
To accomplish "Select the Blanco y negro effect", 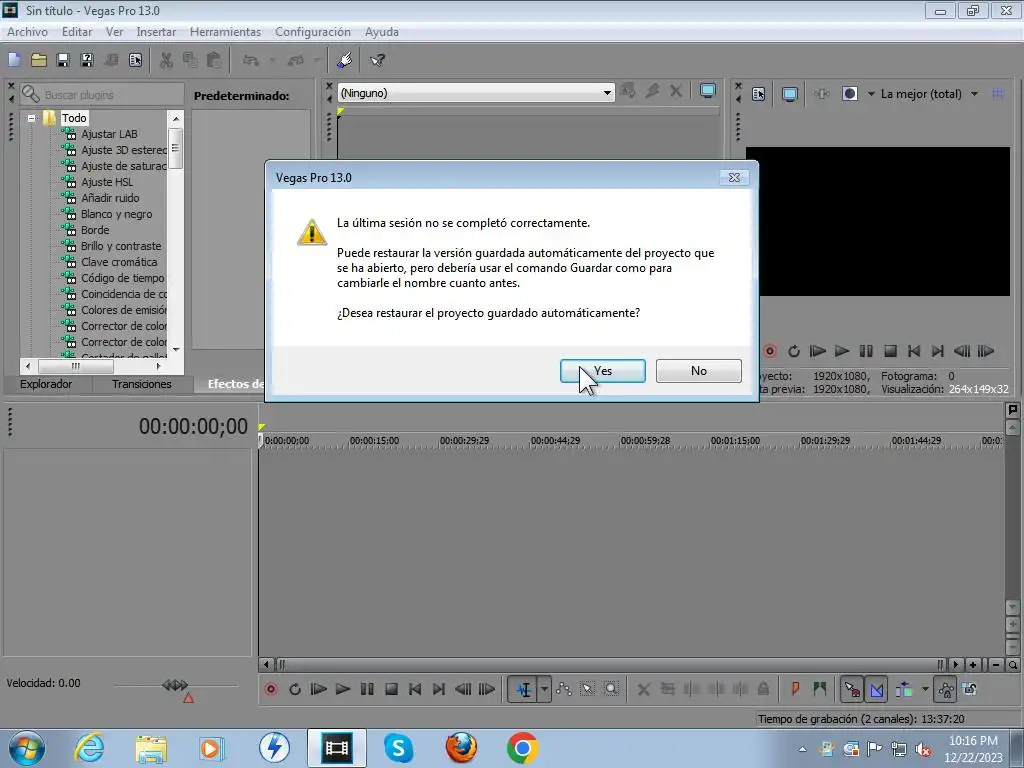I will point(116,214).
